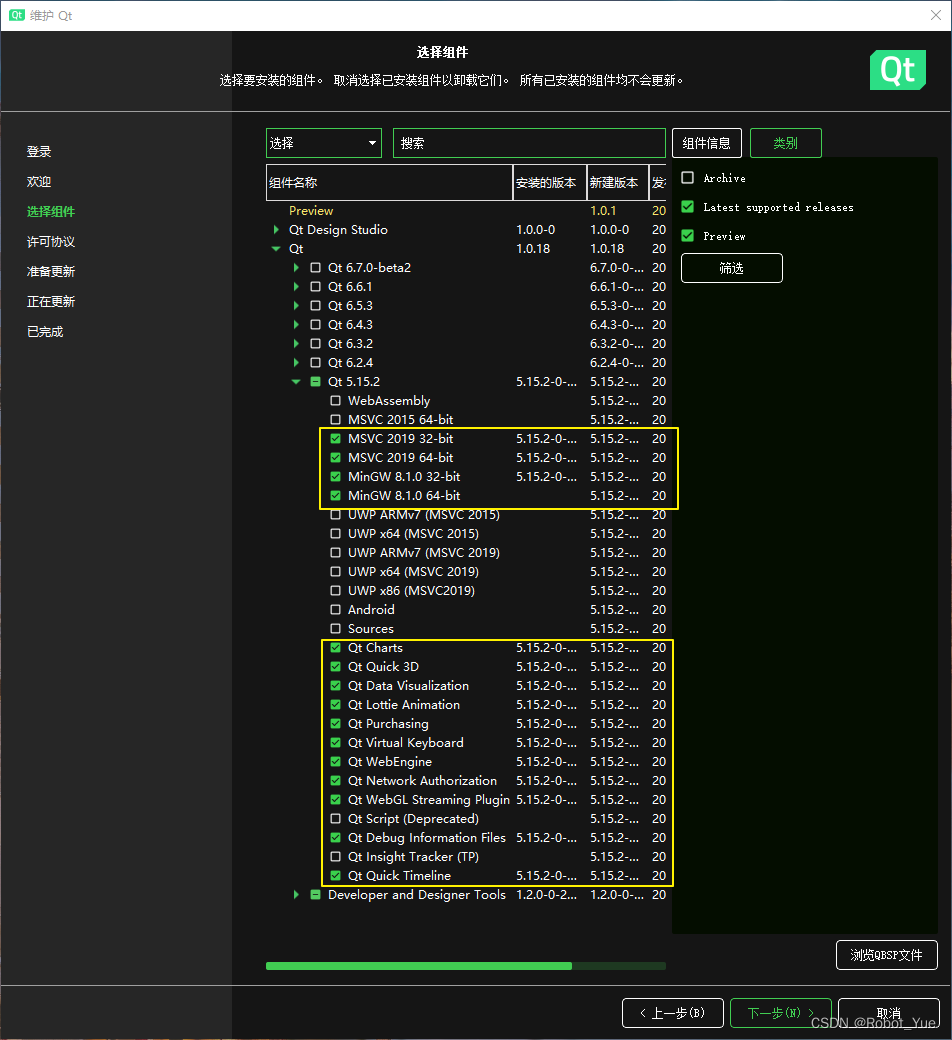Proceed with 下一步(N) button
The height and width of the screenshot is (1040, 952).
click(781, 1013)
